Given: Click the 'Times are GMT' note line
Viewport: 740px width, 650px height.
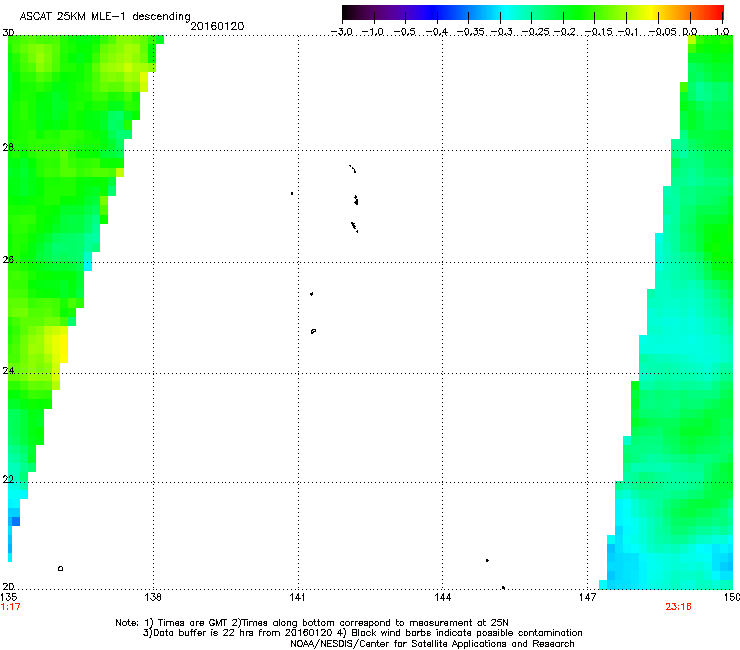Looking at the screenshot, I should 312,623.
